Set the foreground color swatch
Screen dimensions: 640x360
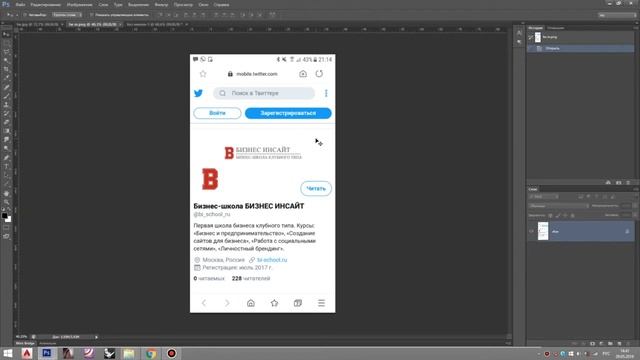(4, 216)
